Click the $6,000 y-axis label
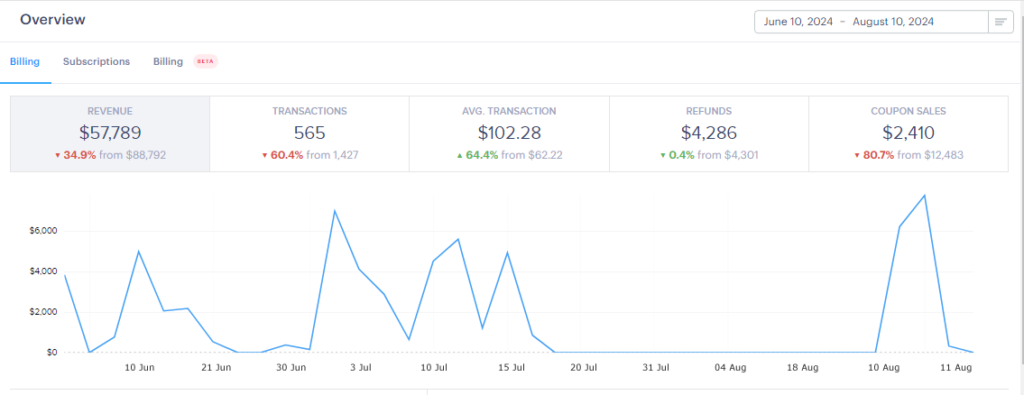 click(43, 231)
